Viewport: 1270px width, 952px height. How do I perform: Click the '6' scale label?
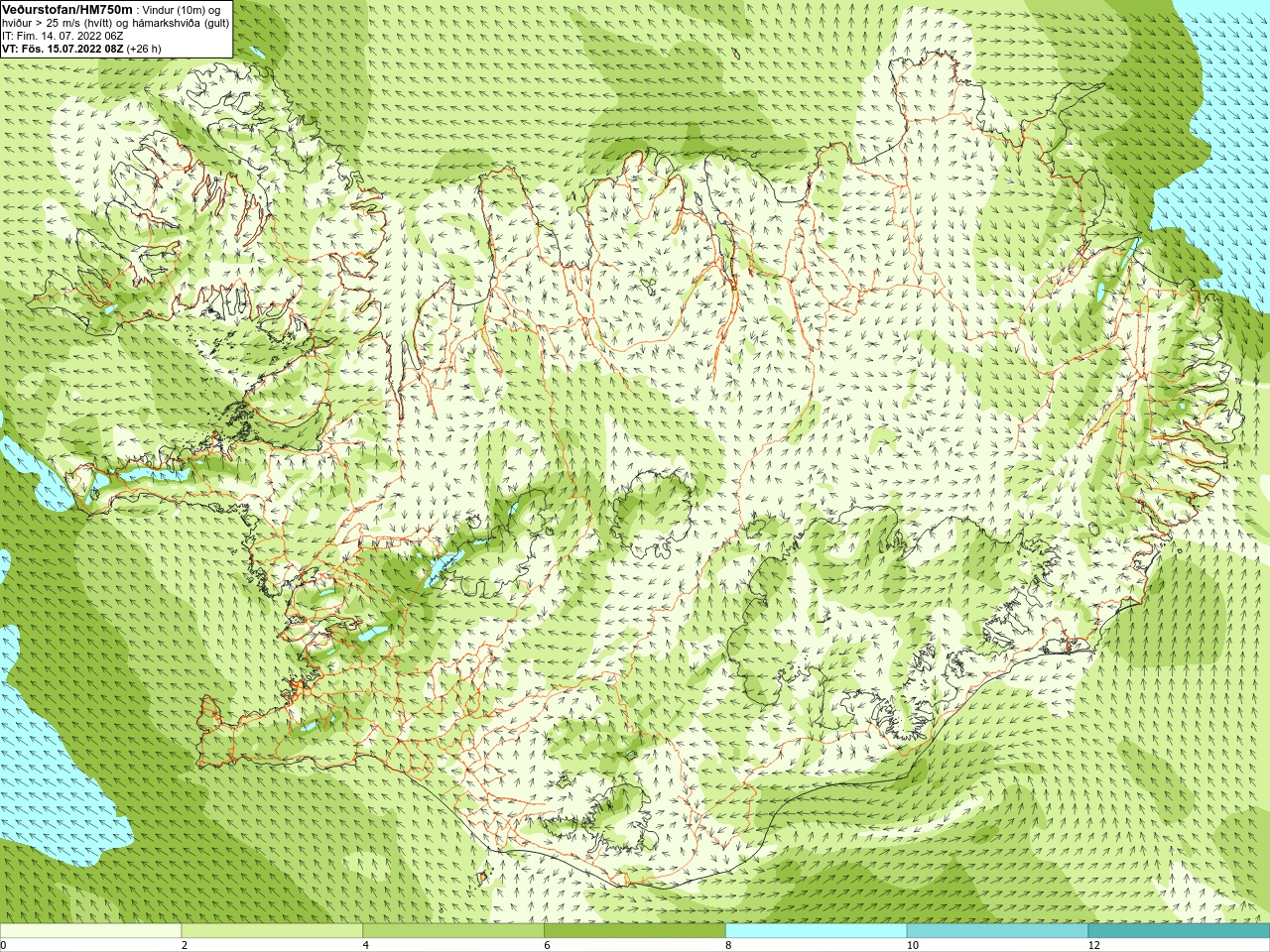click(x=547, y=945)
